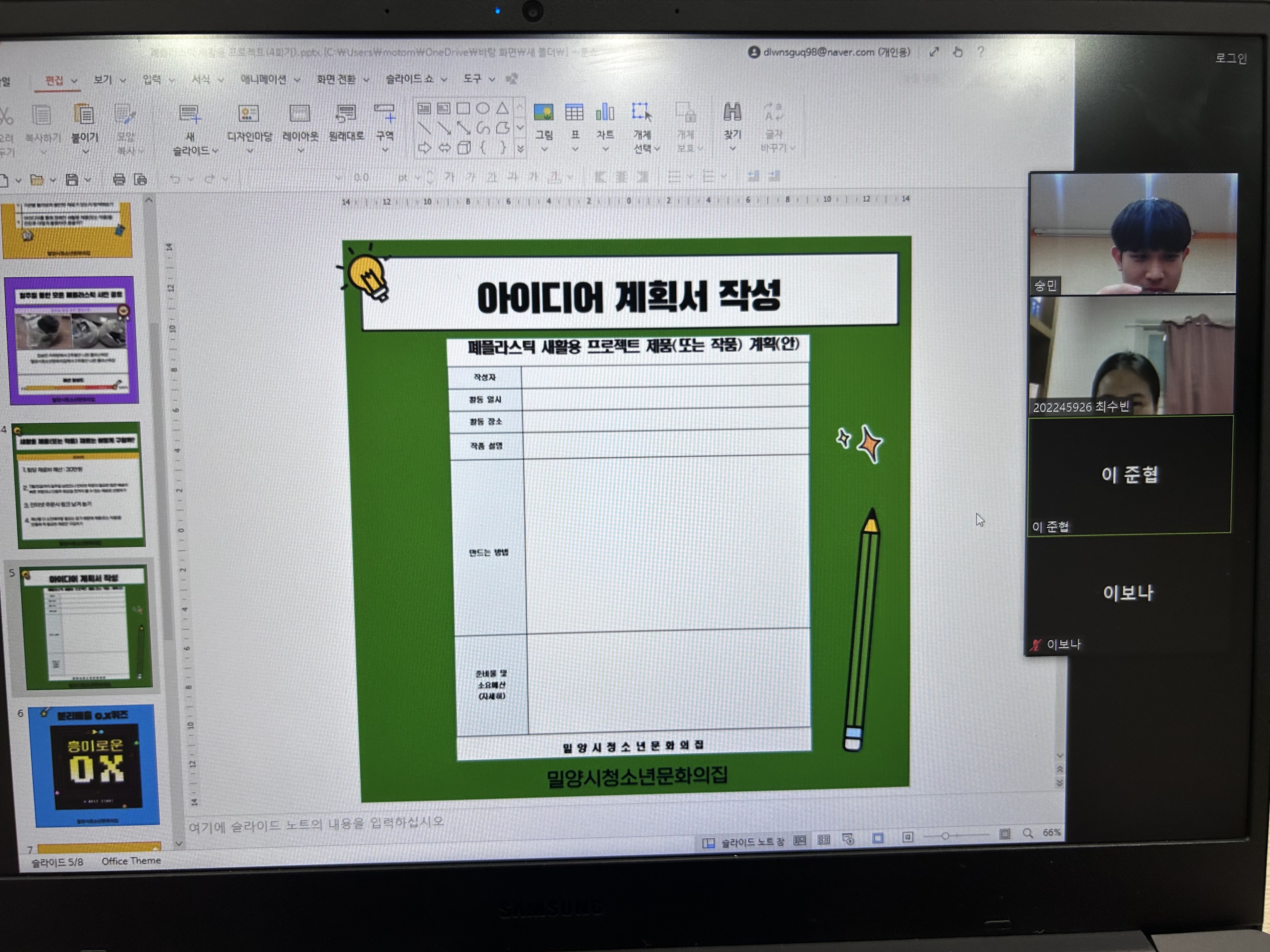Open the 보기 menu
This screenshot has width=1270, height=952.
pos(103,80)
